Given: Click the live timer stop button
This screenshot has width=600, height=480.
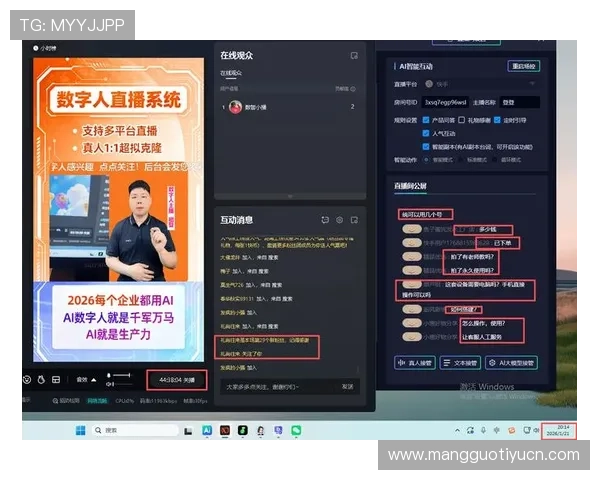Looking at the screenshot, I should [x=177, y=380].
